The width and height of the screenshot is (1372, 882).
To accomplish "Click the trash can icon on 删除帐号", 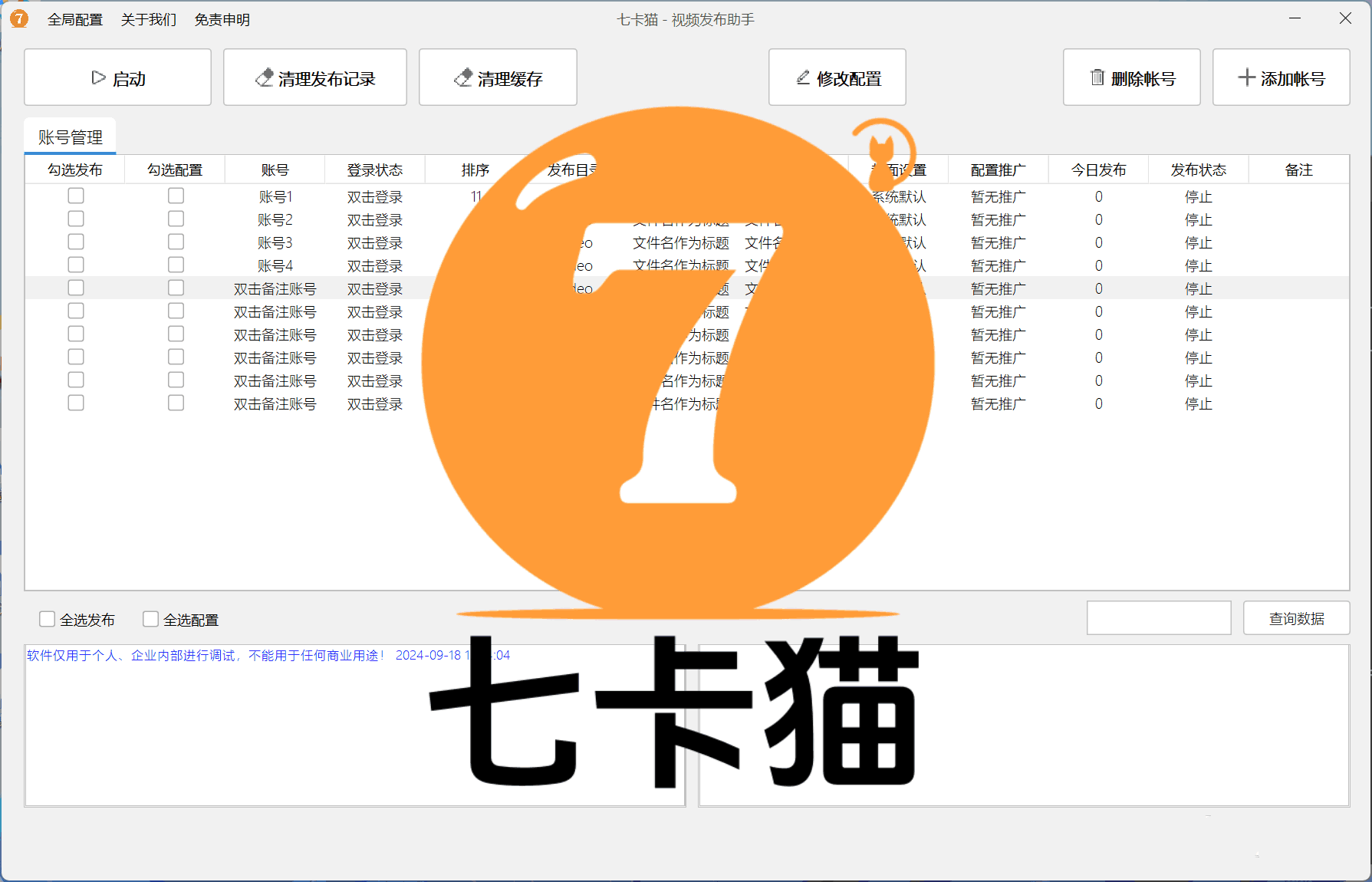I will pos(1097,77).
